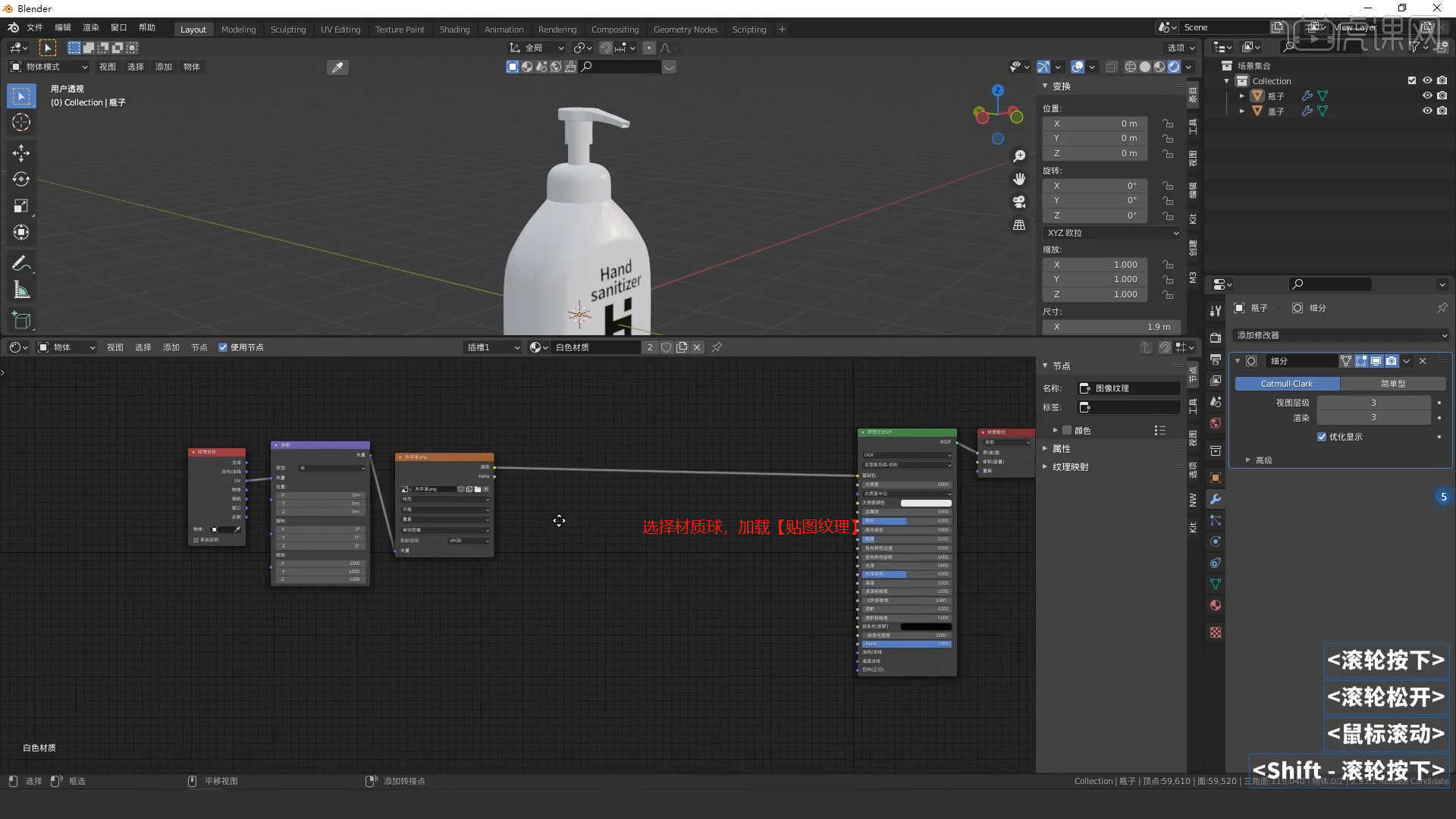Uncheck the 优化显示 checkbox
1456x819 pixels.
coord(1322,437)
